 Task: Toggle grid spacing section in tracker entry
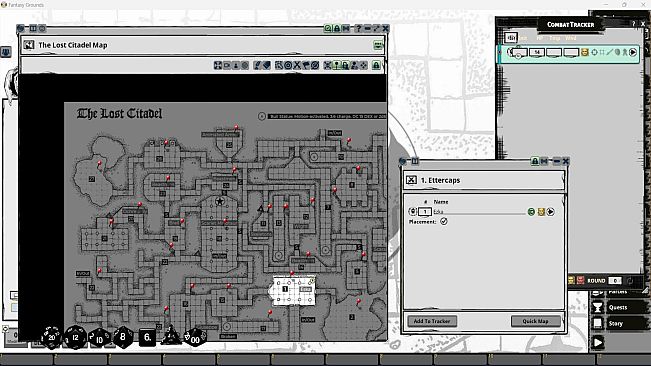click(x=602, y=52)
